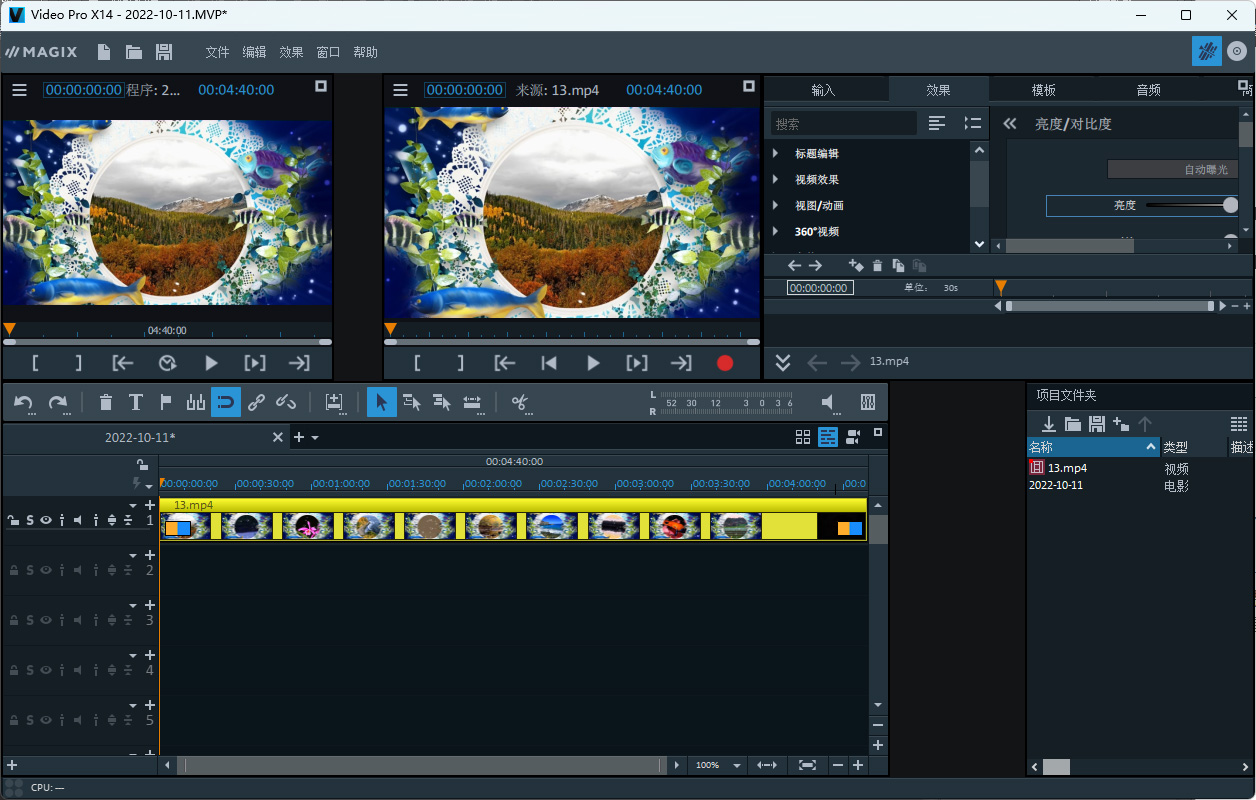This screenshot has height=800, width=1256.
Task: Toggle the magnet snapping button
Action: pos(226,402)
